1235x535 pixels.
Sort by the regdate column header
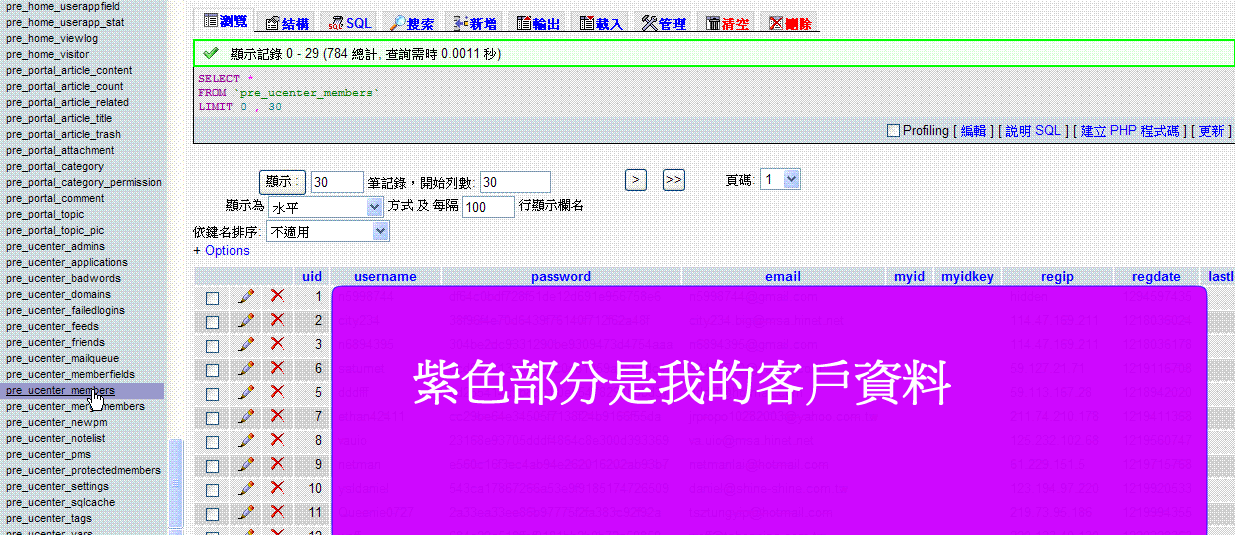click(1156, 277)
